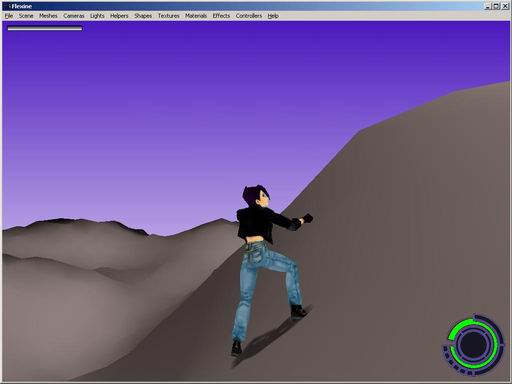Click the dark center of the circular HUD
Screen dimensions: 512x384
[x=473, y=344]
